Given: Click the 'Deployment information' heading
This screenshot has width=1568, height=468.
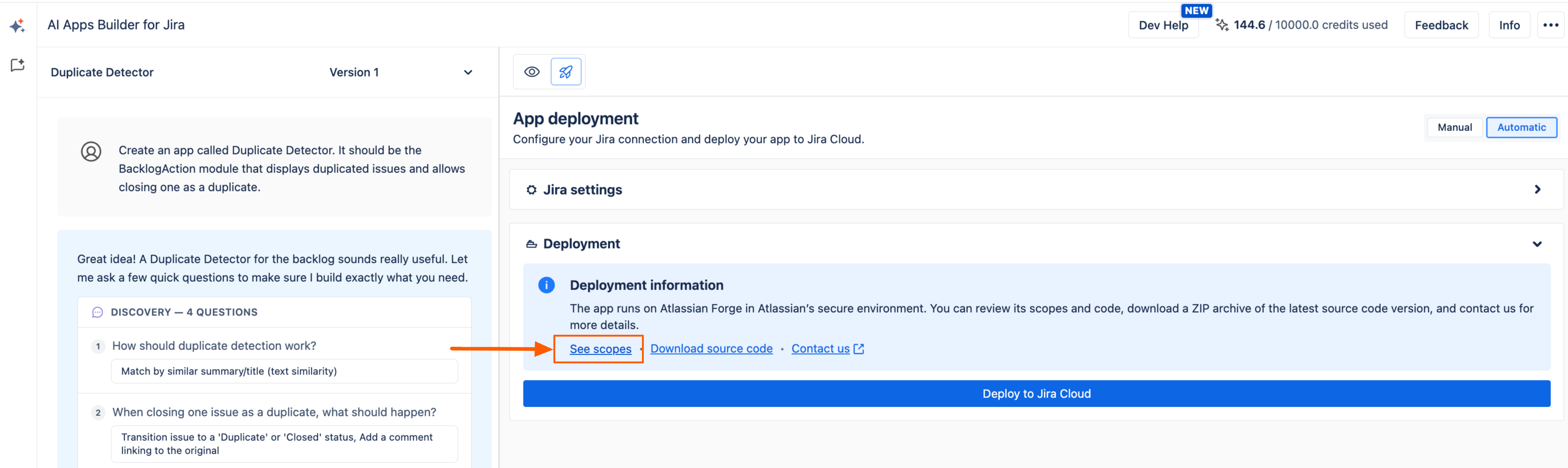Looking at the screenshot, I should (x=647, y=285).
